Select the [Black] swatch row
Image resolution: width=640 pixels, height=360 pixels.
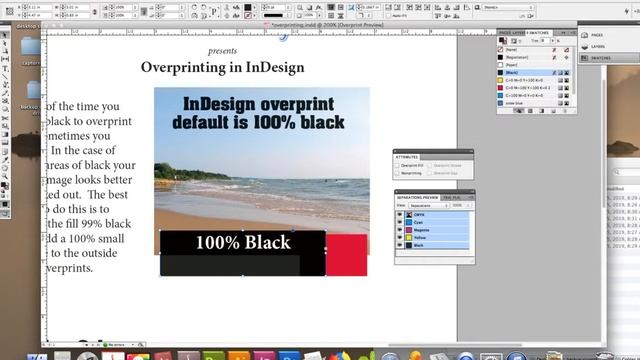click(x=533, y=73)
